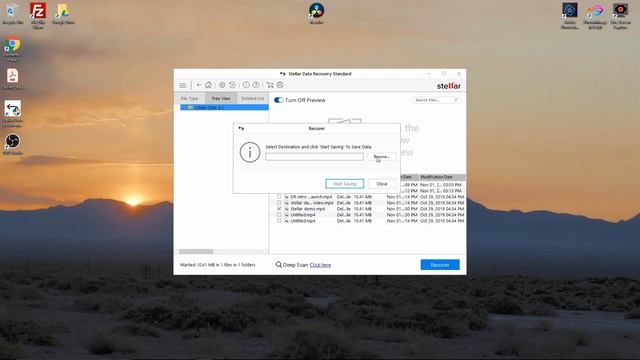
Task: Switch to the Tree View tab
Action: tap(221, 98)
